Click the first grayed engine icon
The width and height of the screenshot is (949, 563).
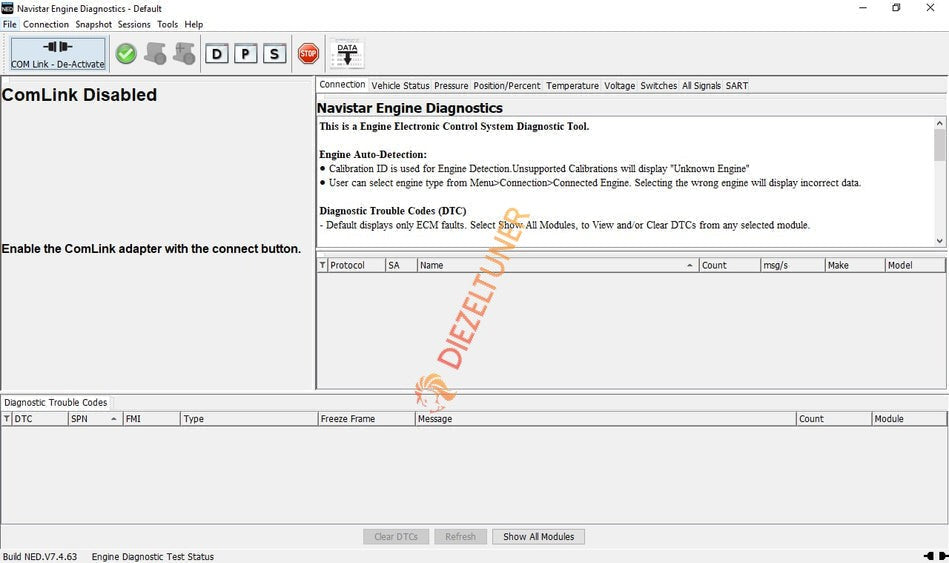(156, 54)
